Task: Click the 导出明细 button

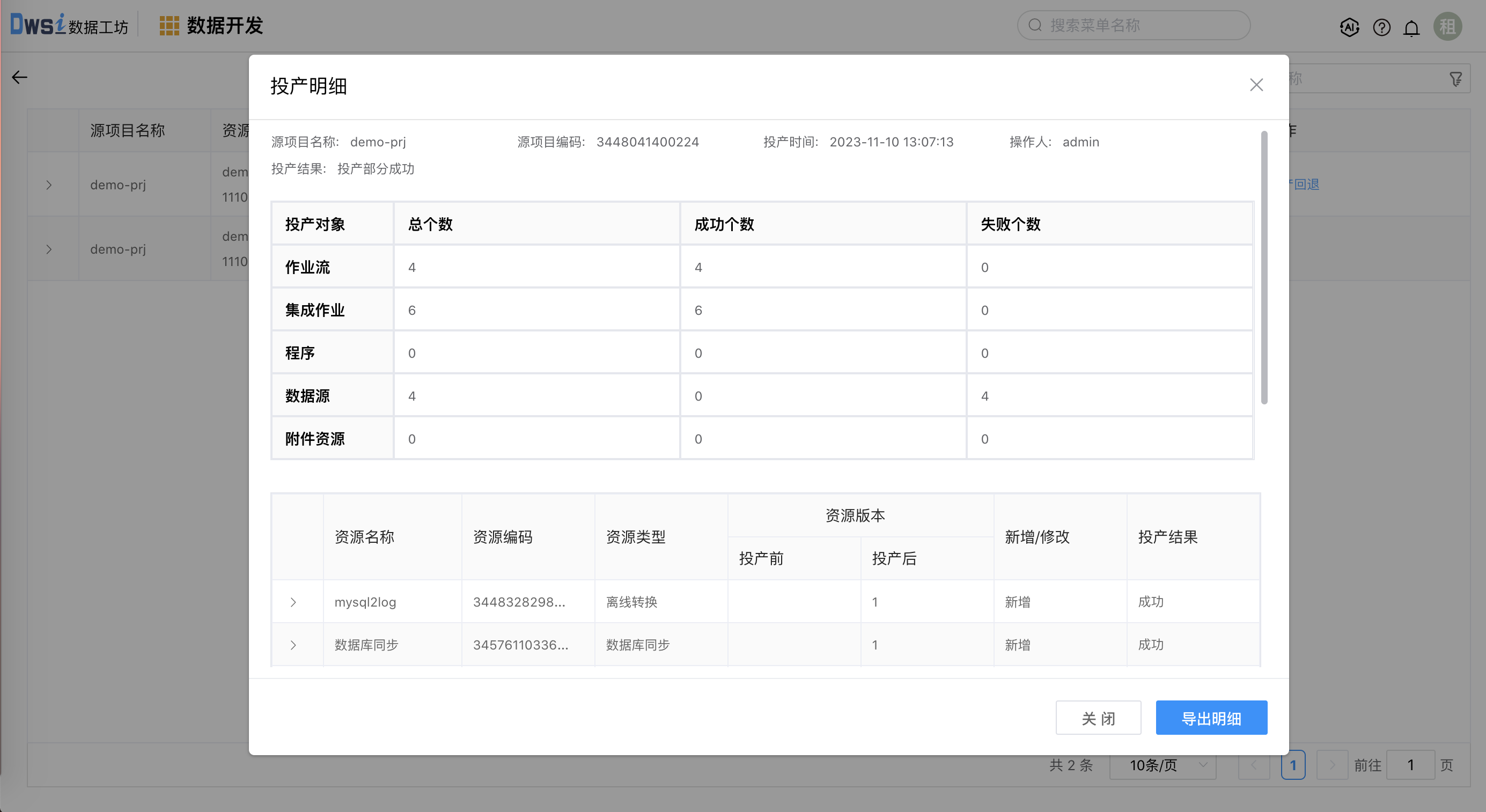Action: click(x=1211, y=718)
